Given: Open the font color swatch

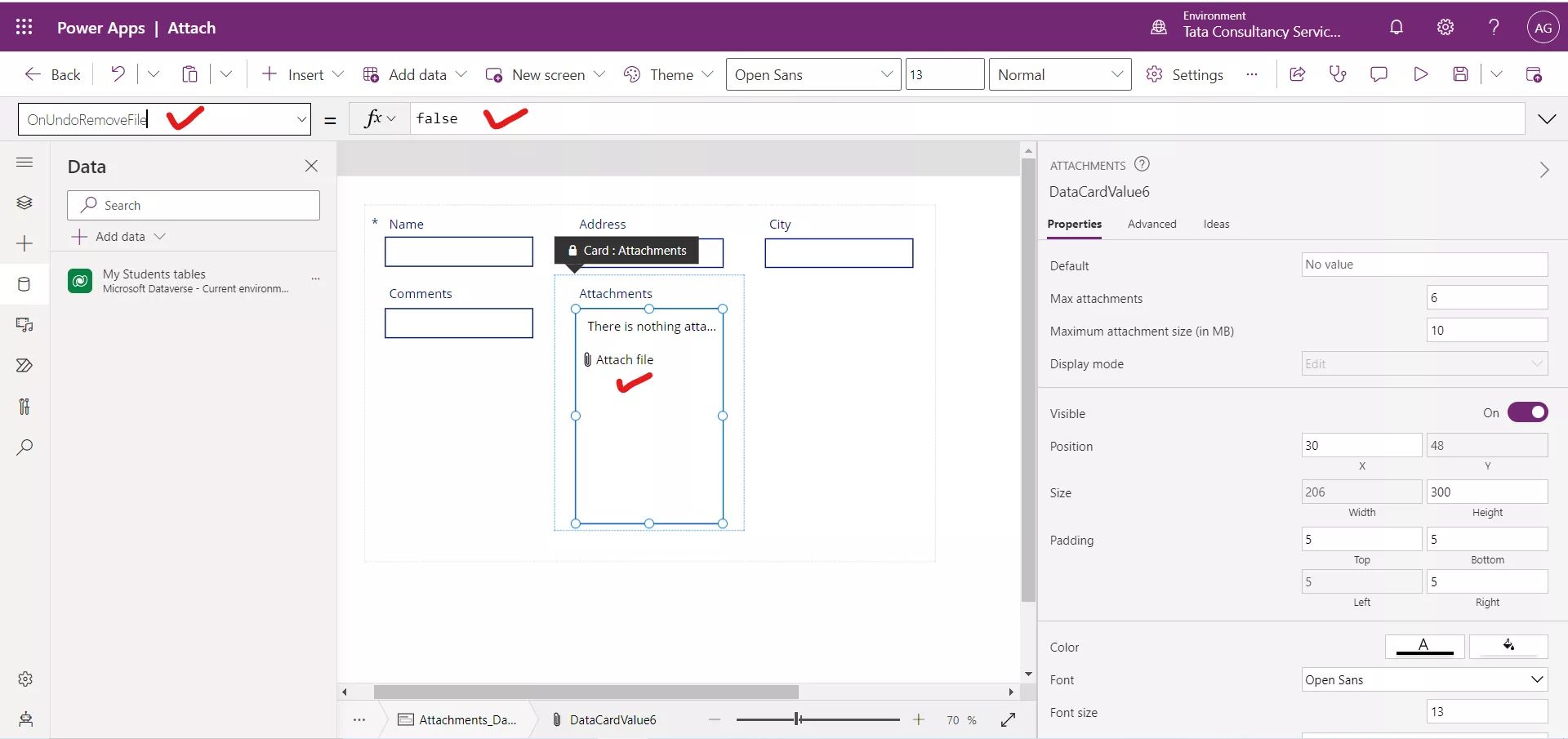Looking at the screenshot, I should click(1423, 646).
